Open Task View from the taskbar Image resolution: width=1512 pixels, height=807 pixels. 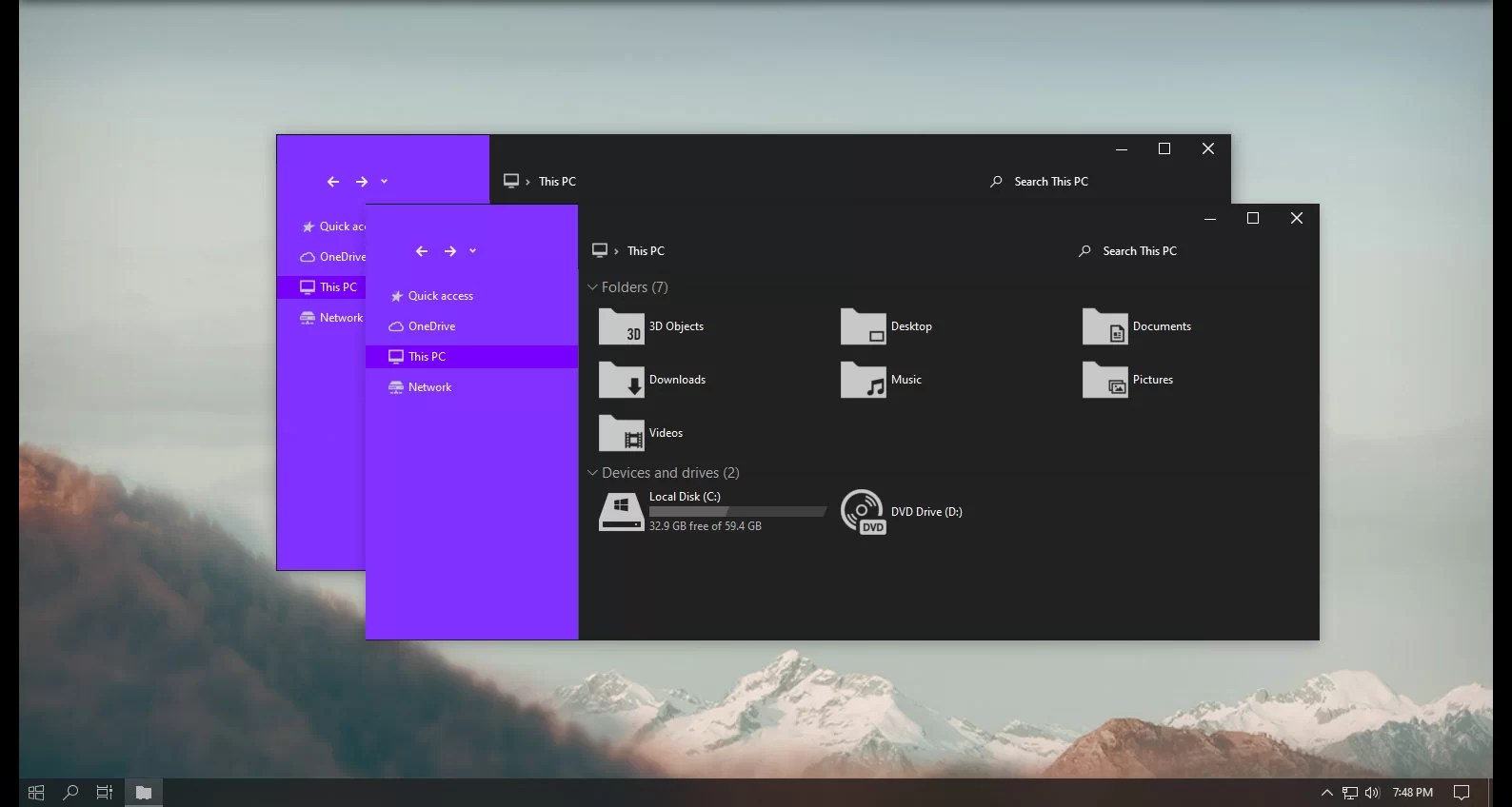coord(105,792)
